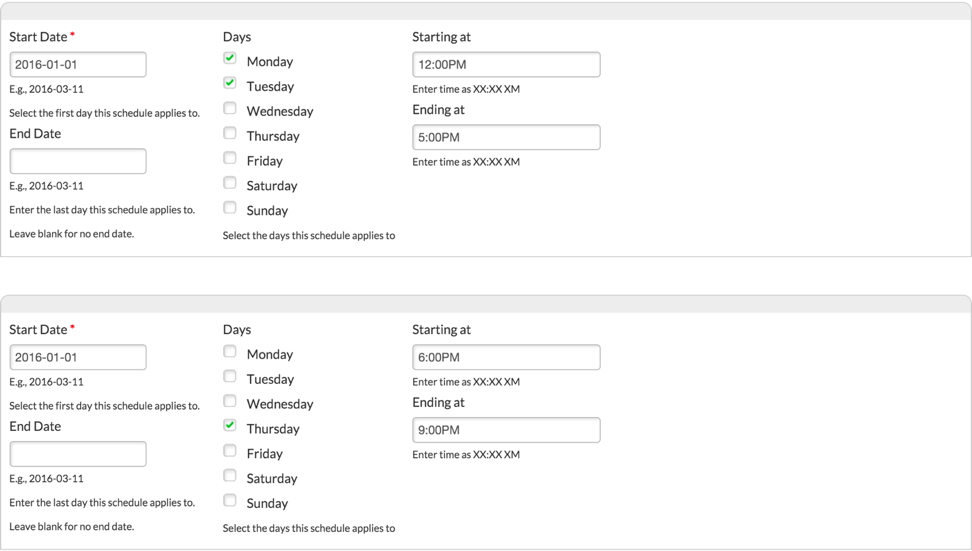This screenshot has height=551, width=972.
Task: Select Sunday in the first schedule
Action: coord(230,207)
